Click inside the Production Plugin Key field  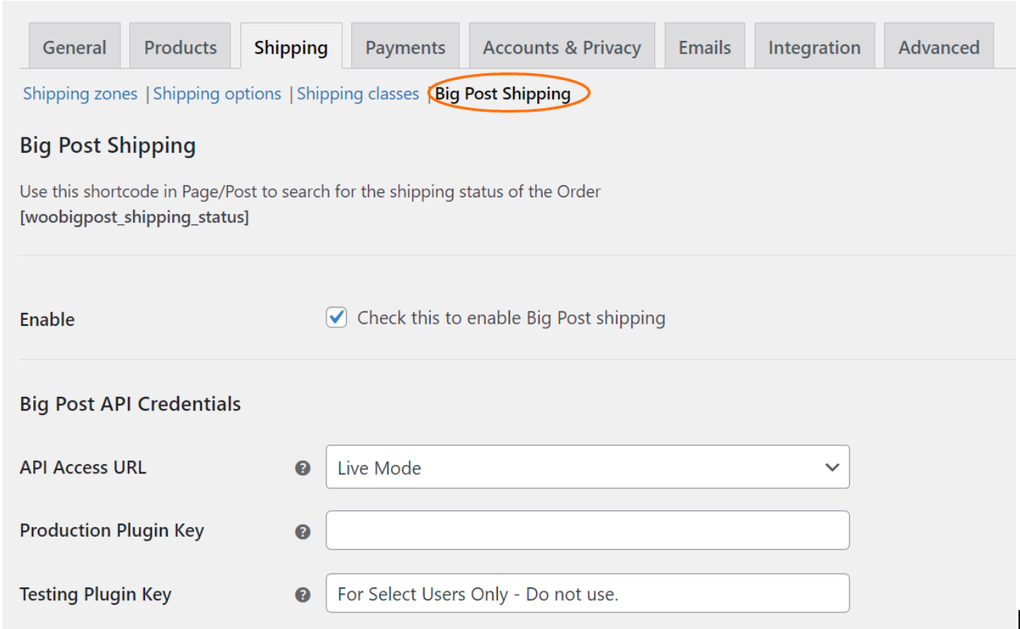(587, 531)
